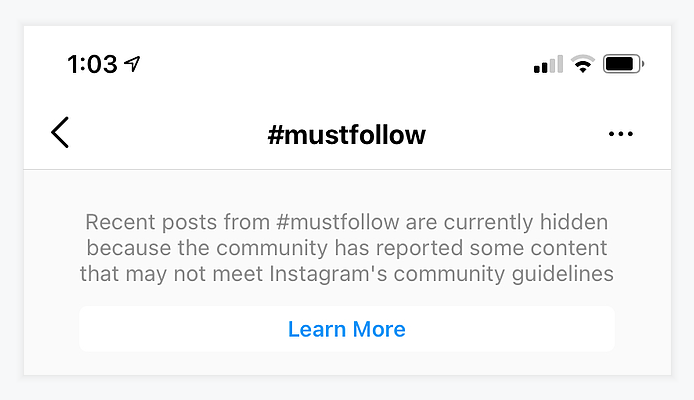Click the hash symbol in the header title

pos(275,135)
